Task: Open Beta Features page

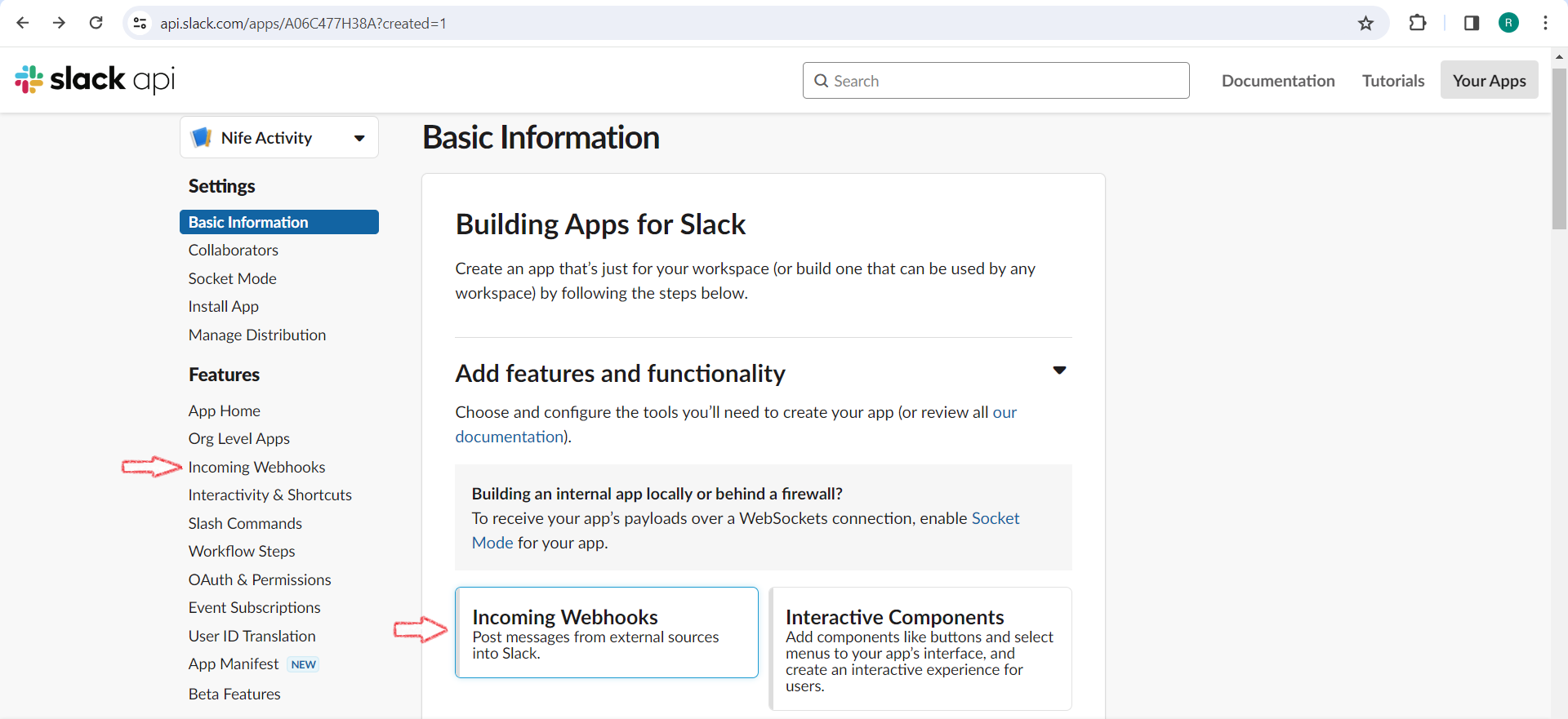Action: coord(234,694)
